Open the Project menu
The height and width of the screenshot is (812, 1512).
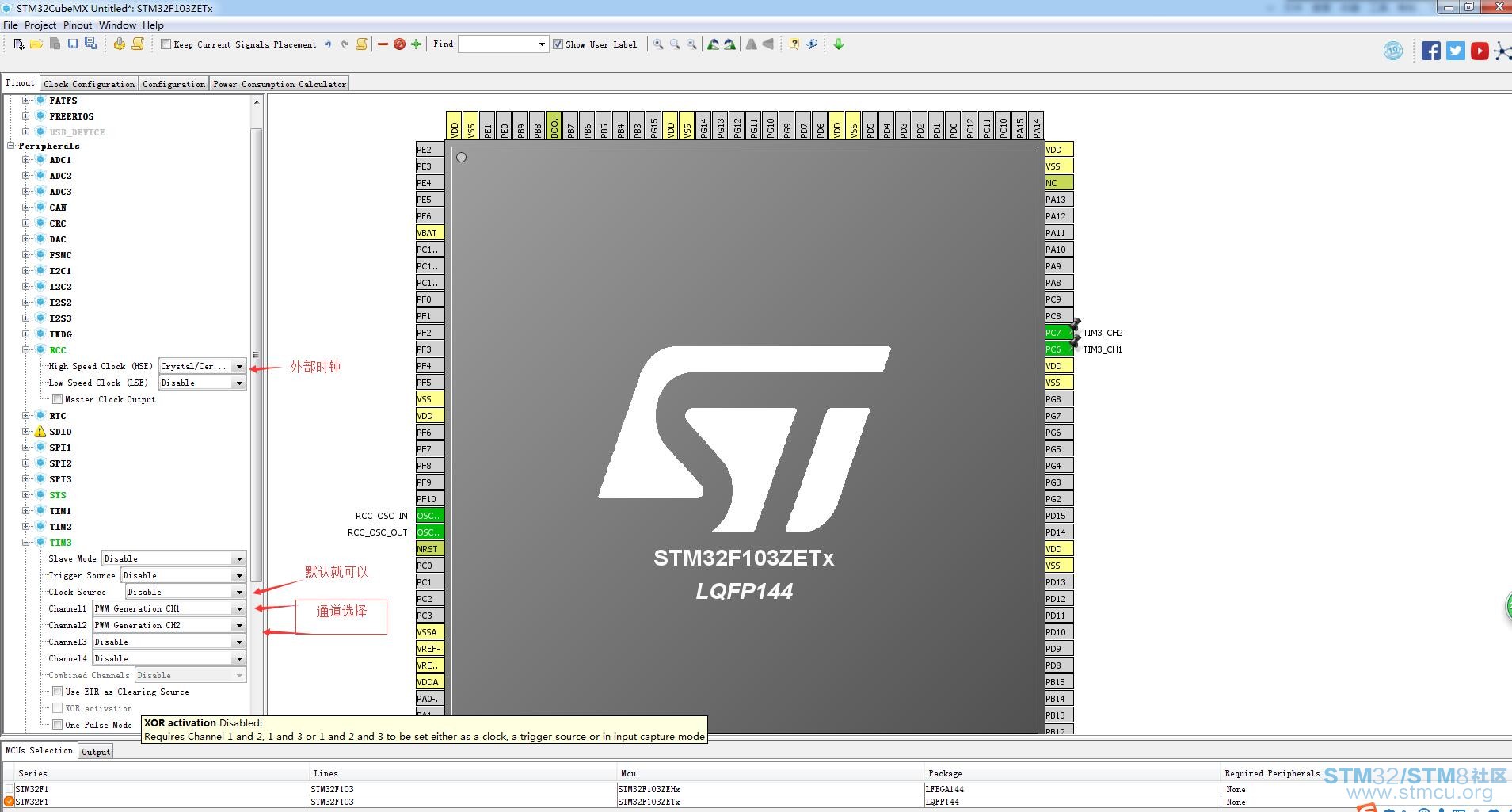[40, 25]
